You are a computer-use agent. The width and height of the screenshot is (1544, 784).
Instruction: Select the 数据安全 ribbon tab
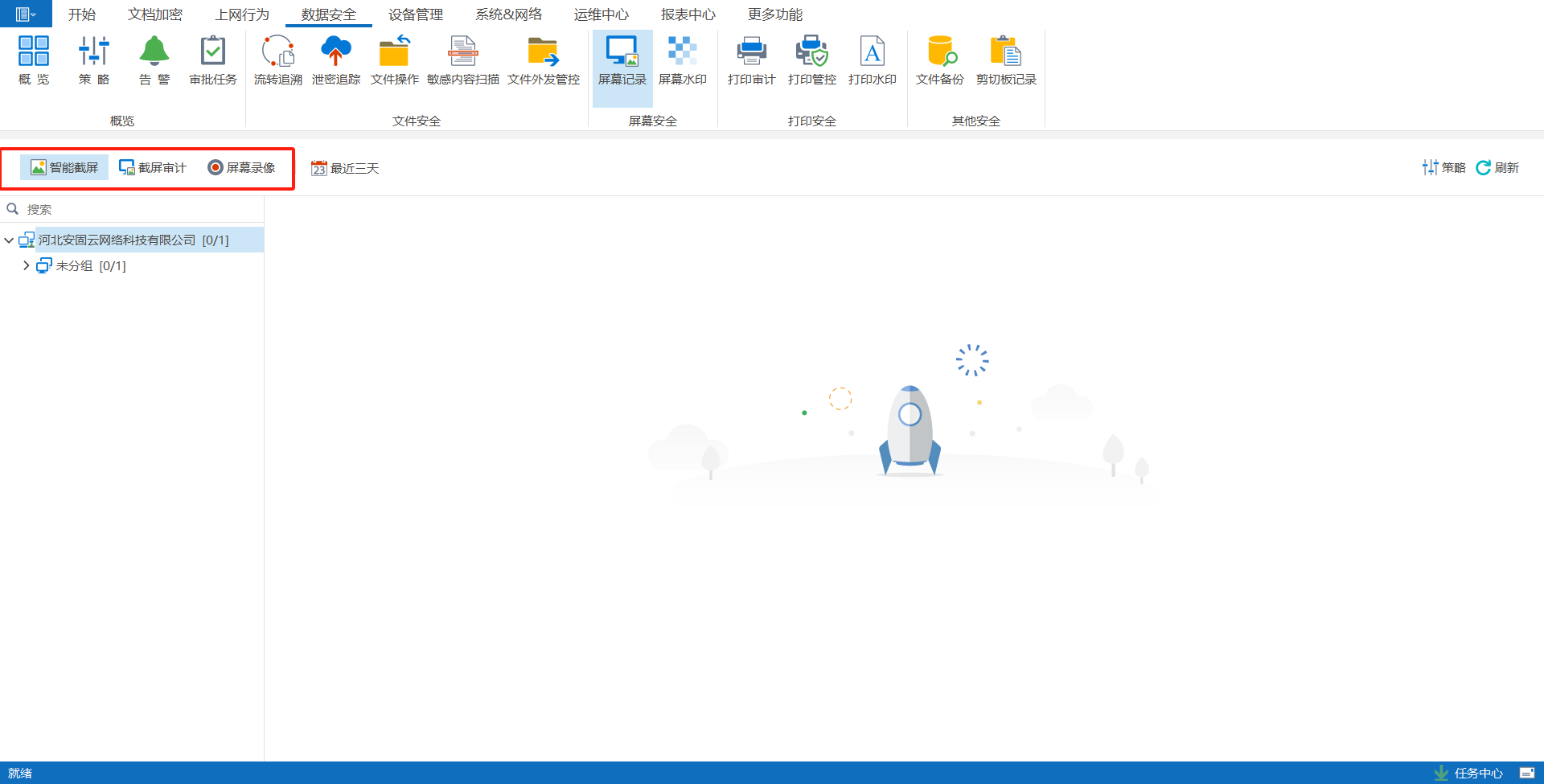coord(329,14)
